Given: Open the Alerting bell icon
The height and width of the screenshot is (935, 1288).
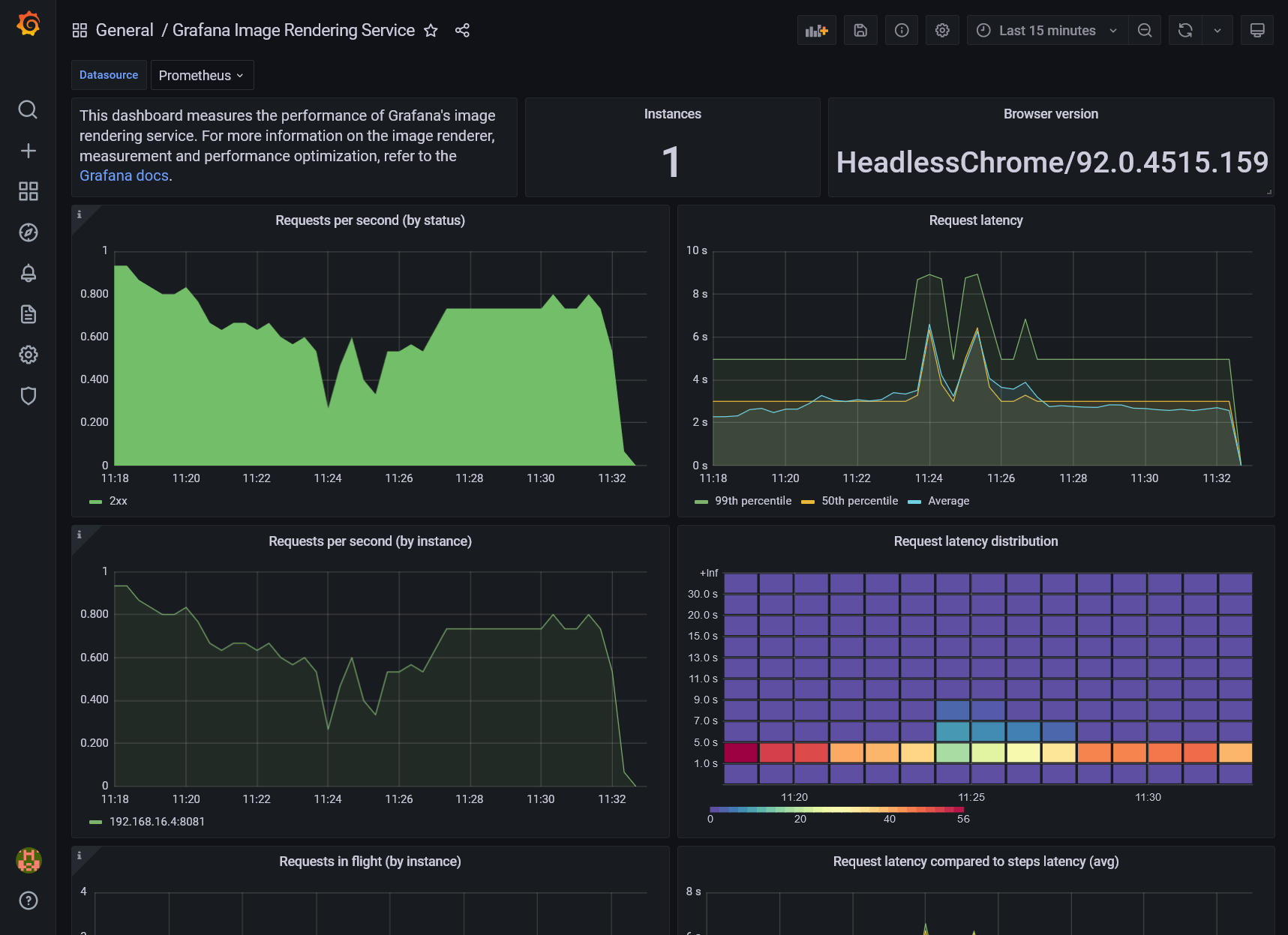Looking at the screenshot, I should pos(28,273).
